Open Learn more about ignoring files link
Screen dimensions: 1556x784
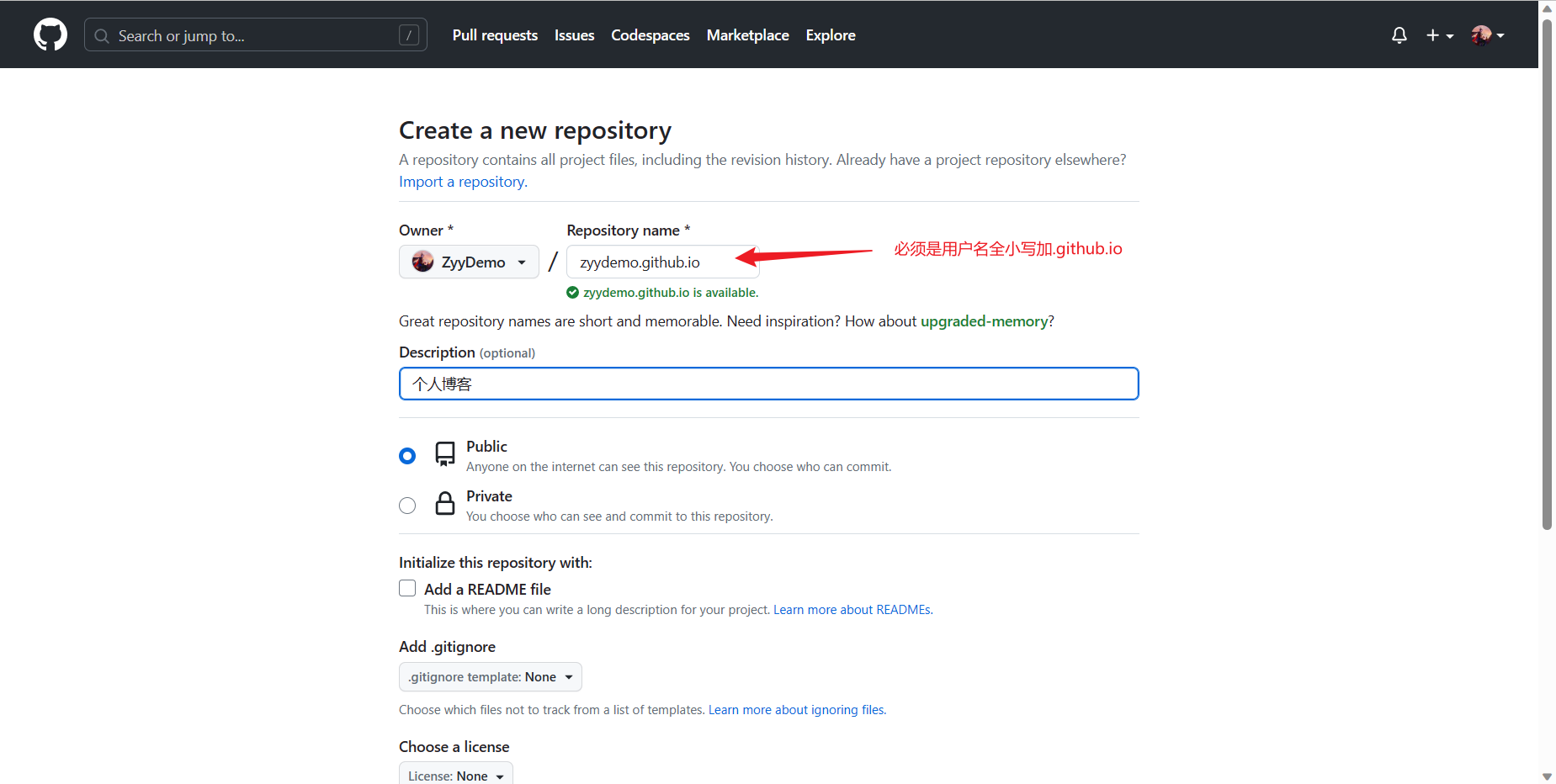797,710
